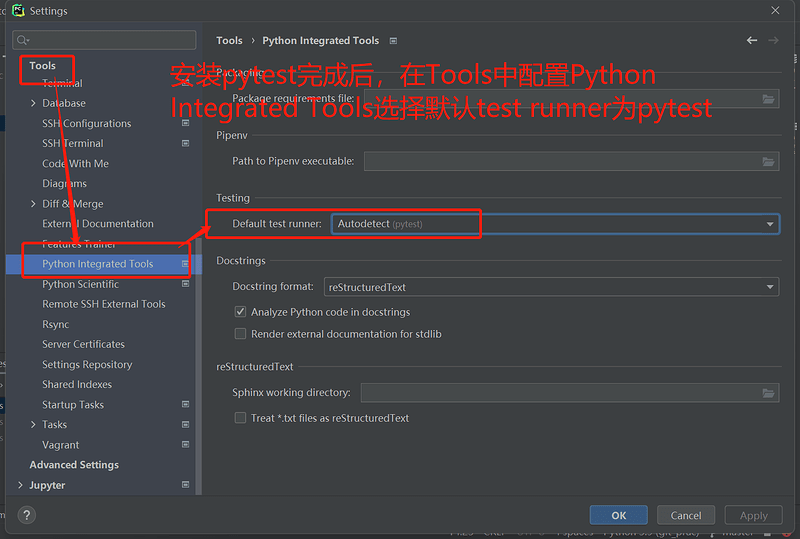Expand the Tasks tree node
Image resolution: width=800 pixels, height=539 pixels.
pyautogui.click(x=33, y=425)
